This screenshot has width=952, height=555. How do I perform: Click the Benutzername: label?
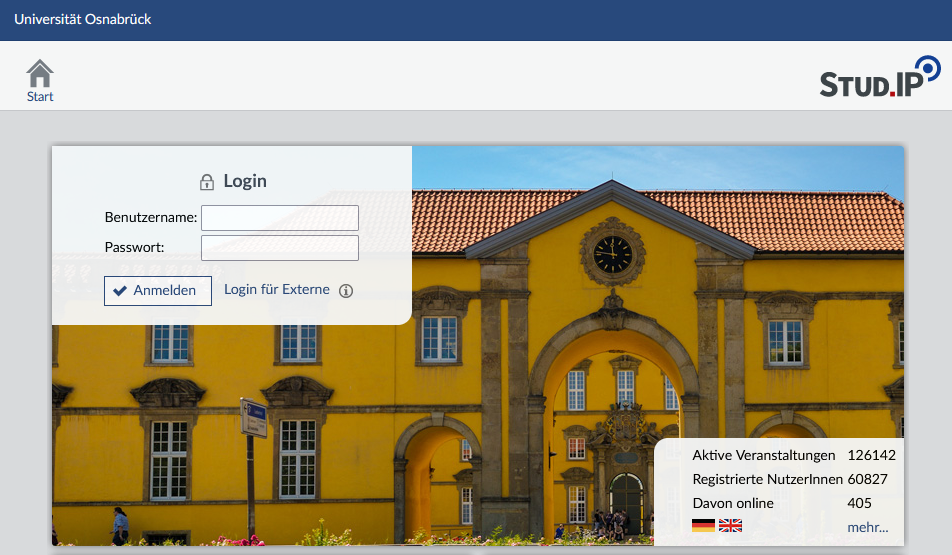click(x=151, y=217)
